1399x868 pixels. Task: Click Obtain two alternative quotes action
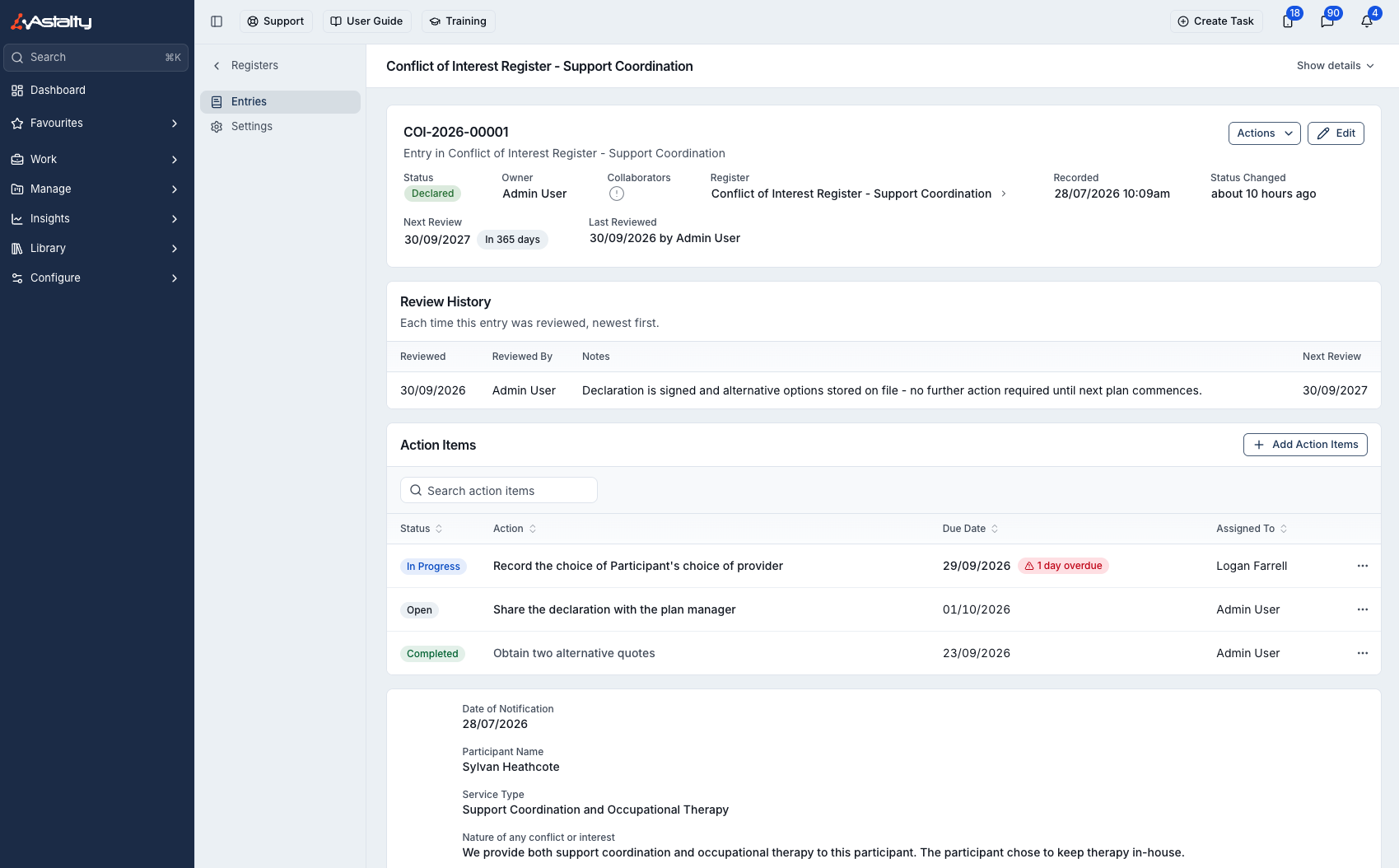(574, 653)
